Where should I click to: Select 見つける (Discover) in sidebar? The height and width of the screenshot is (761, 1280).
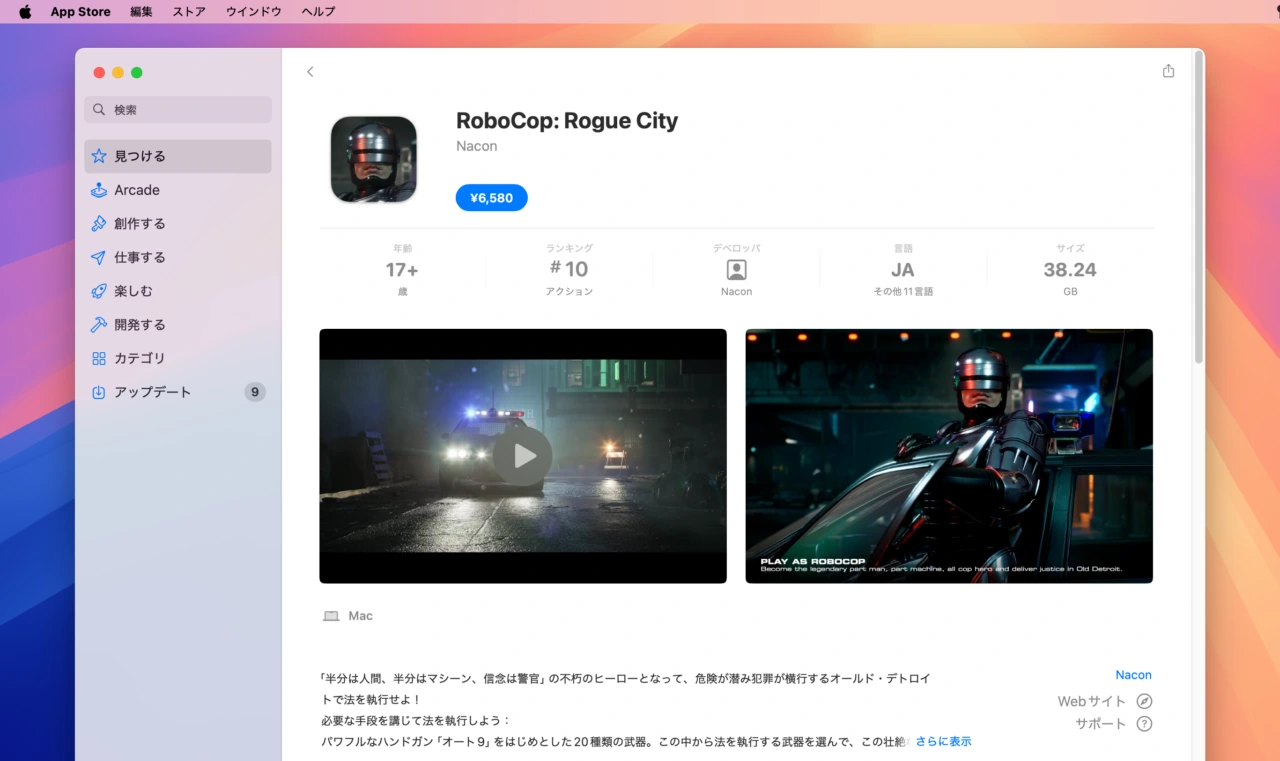[139, 157]
